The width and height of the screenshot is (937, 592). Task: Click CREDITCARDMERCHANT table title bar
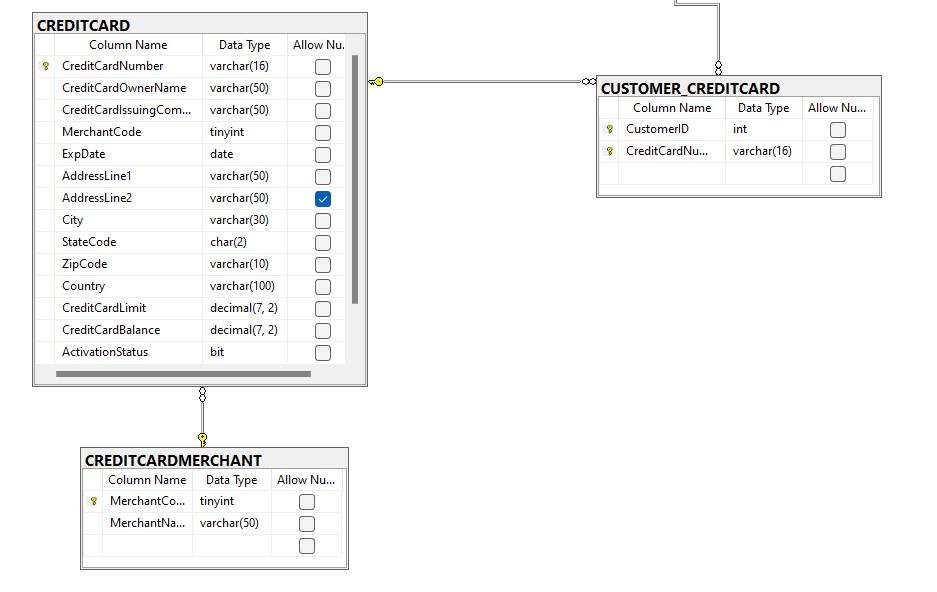pyautogui.click(x=215, y=460)
